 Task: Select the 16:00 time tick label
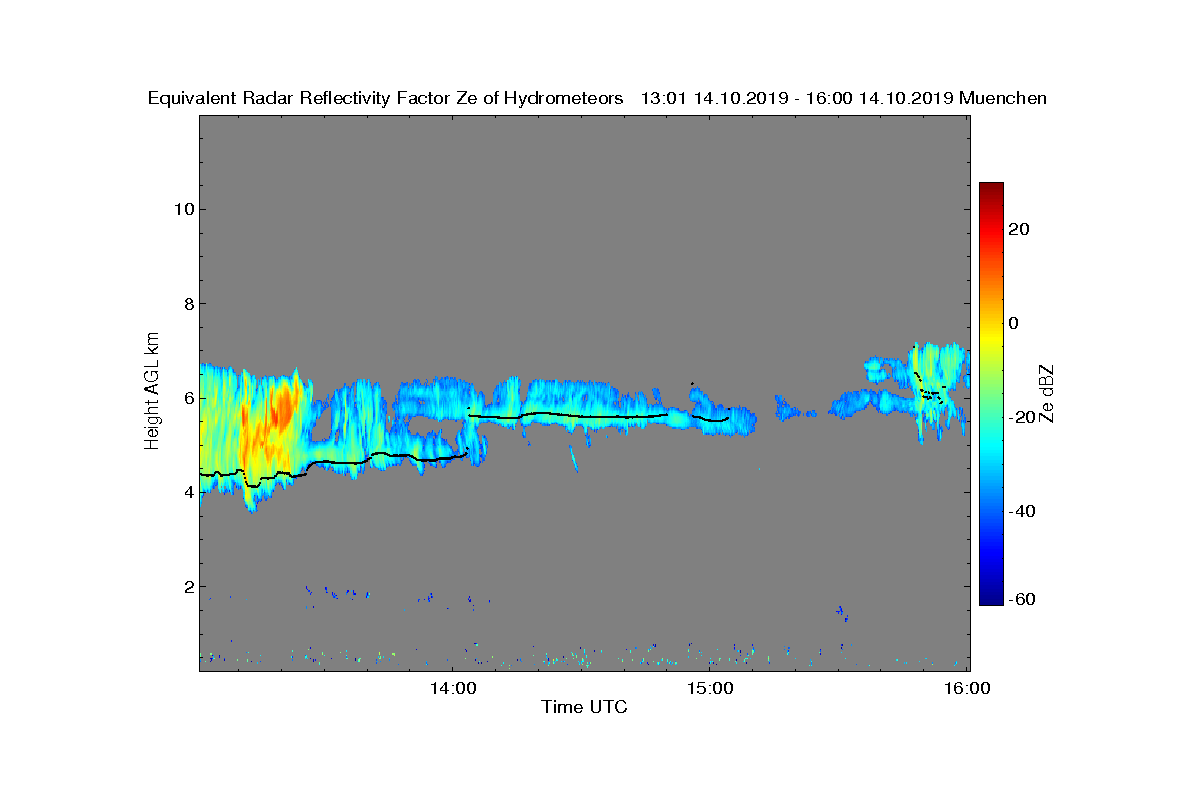pyautogui.click(x=968, y=688)
